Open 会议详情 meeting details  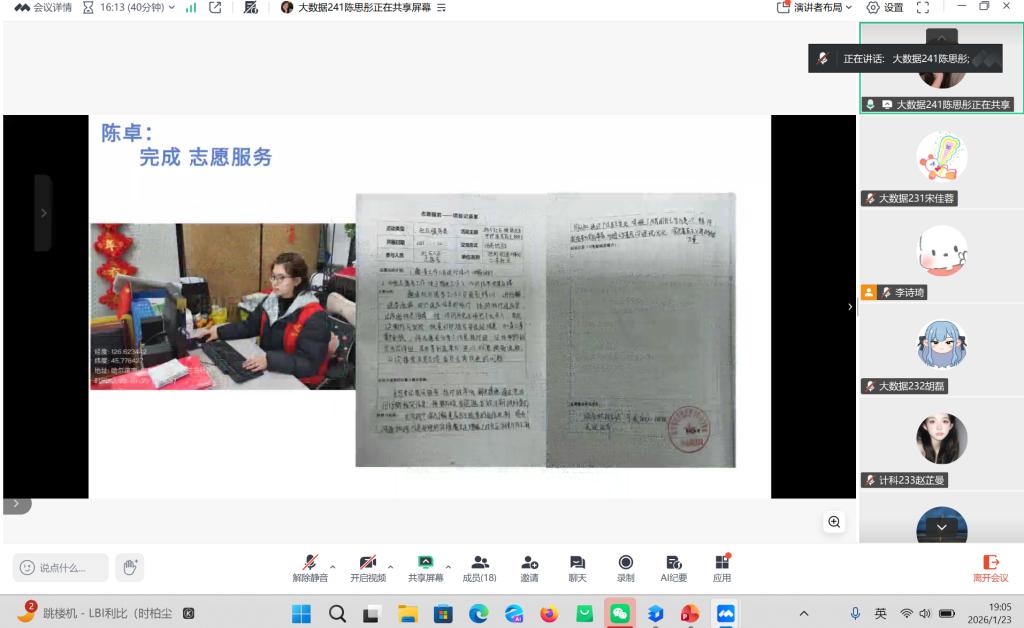(x=44, y=7)
